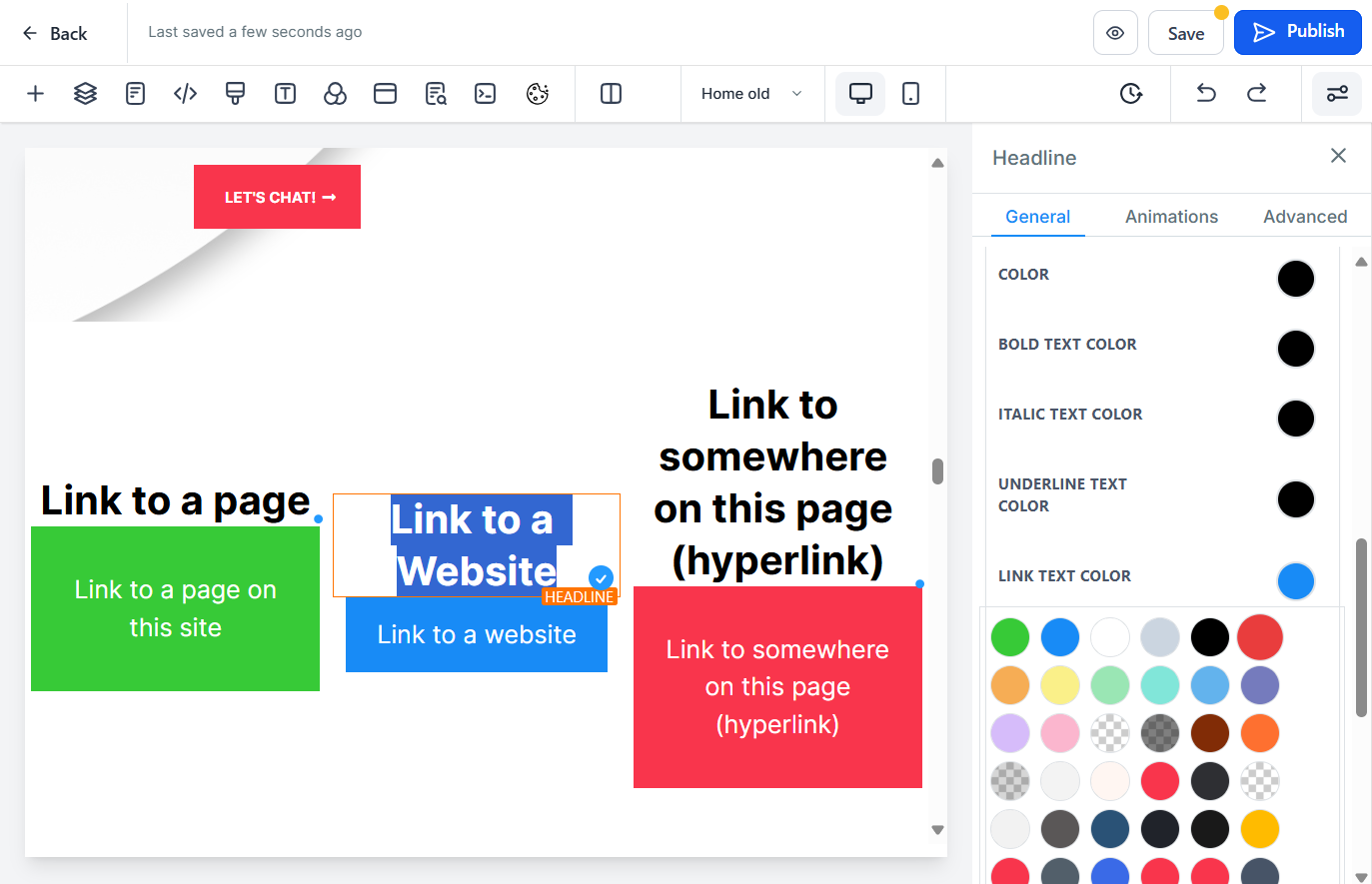Click the green Link to a page button
Viewport: 1372px width, 884px height.
(x=176, y=608)
